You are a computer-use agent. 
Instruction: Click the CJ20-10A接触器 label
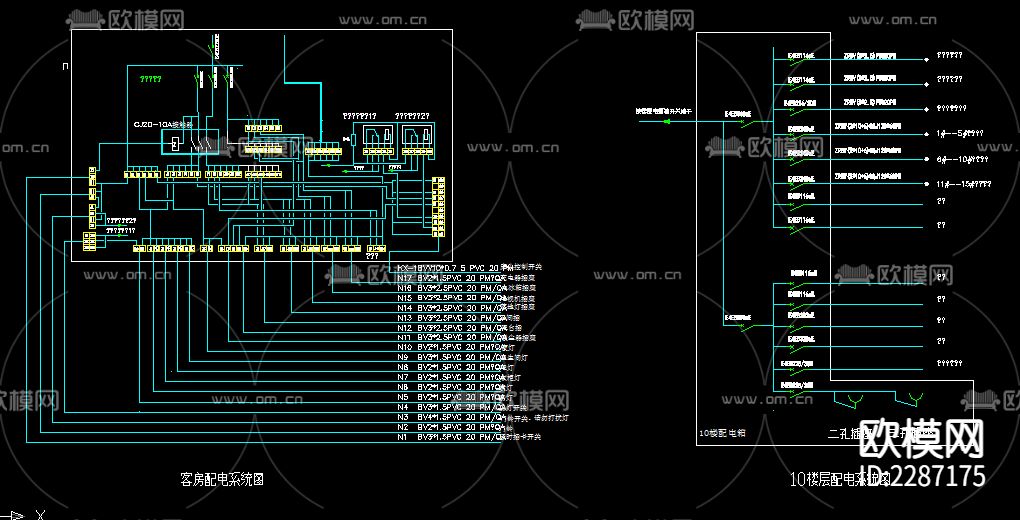[x=163, y=124]
